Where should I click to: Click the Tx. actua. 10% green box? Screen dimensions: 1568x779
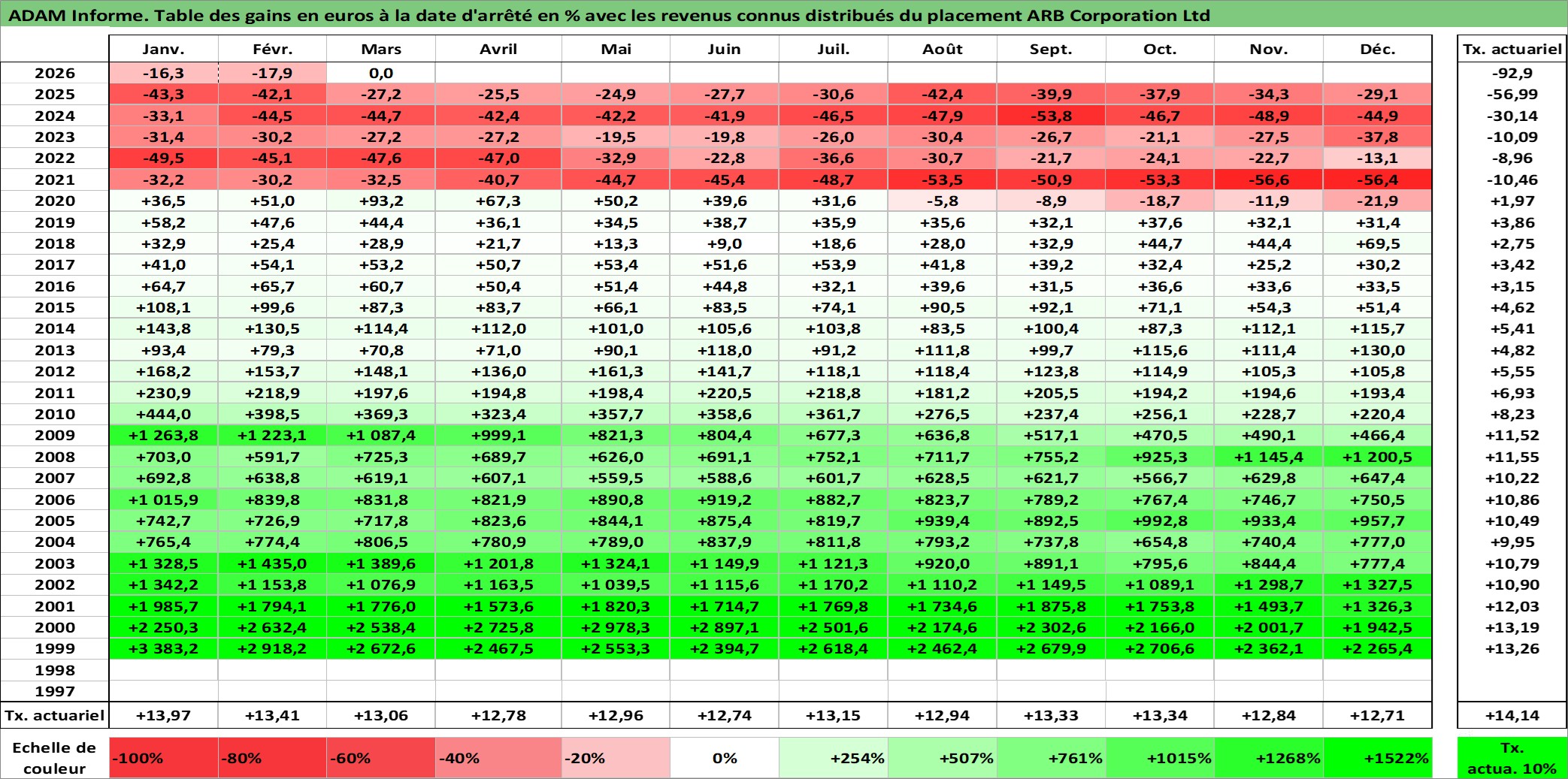tap(1512, 758)
